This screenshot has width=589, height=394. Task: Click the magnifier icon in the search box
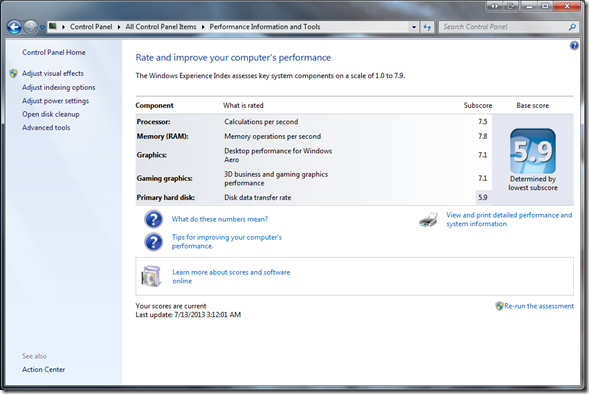(x=572, y=27)
